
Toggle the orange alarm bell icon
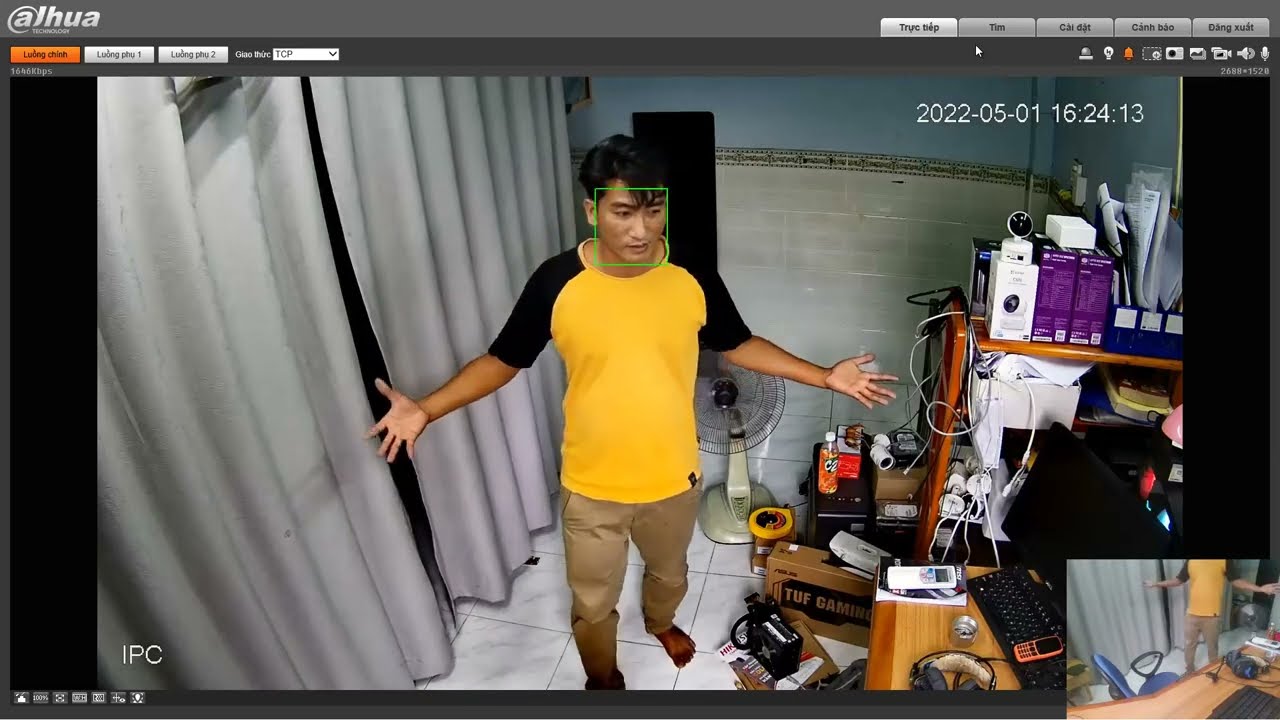(1129, 54)
